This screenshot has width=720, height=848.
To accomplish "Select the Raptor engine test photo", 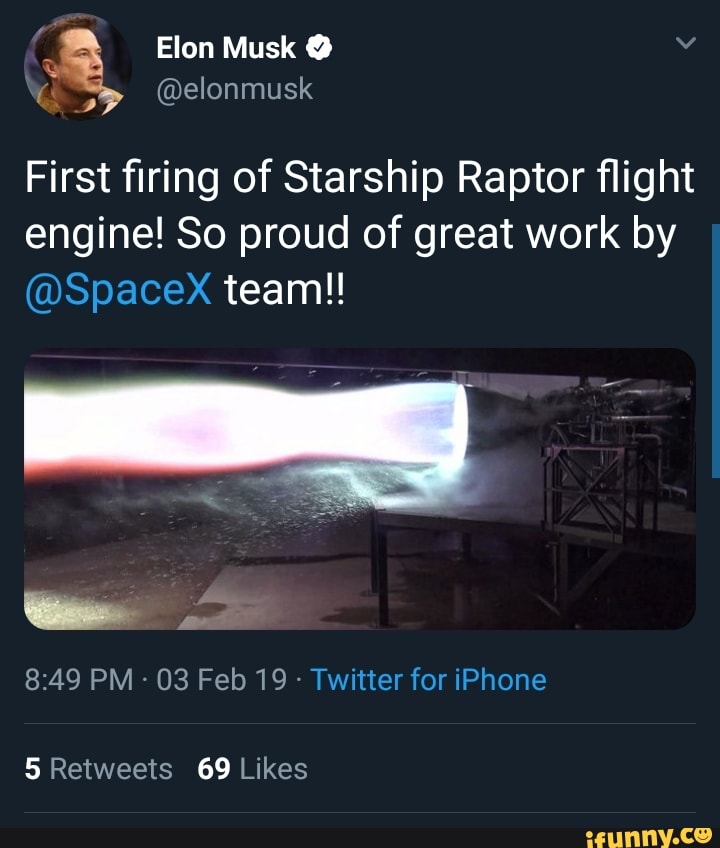I will pos(360,490).
